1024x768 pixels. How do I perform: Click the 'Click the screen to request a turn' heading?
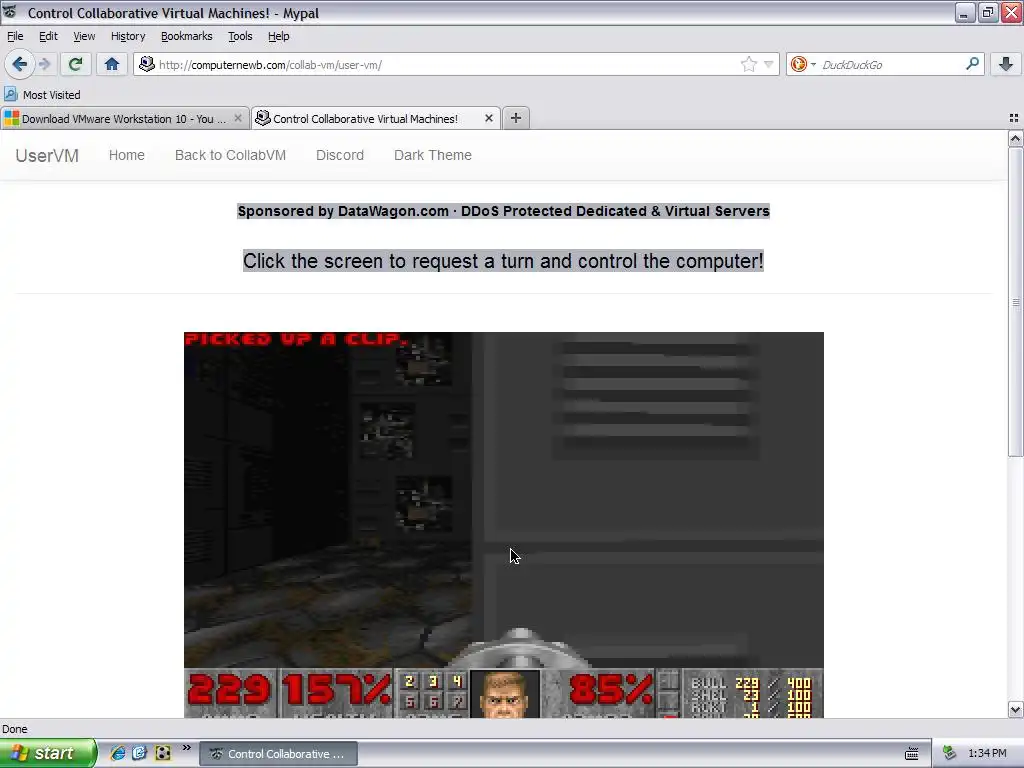[x=504, y=261]
